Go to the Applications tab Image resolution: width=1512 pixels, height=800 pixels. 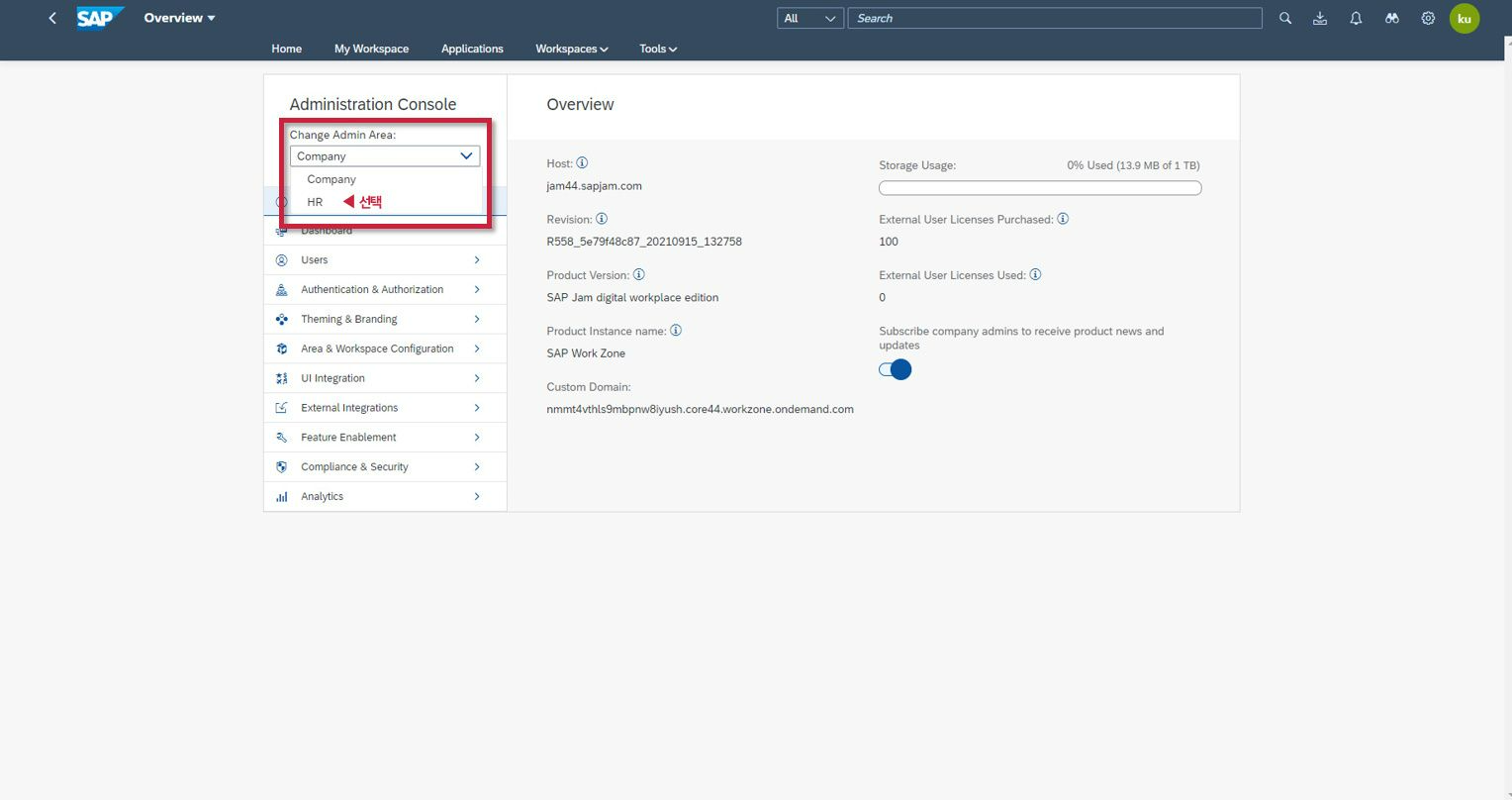tap(472, 49)
